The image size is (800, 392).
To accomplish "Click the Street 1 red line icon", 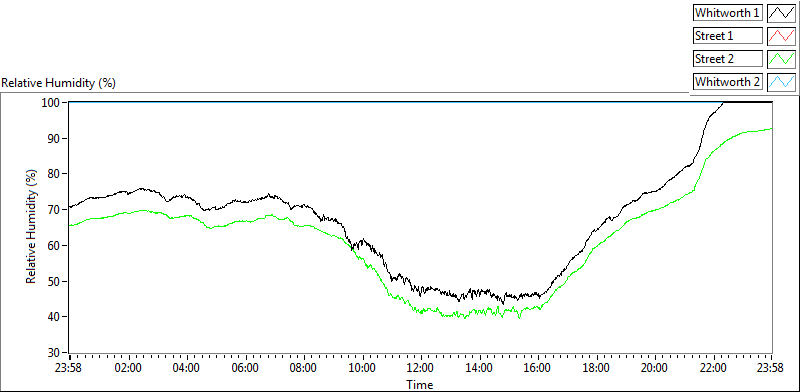I will click(781, 36).
